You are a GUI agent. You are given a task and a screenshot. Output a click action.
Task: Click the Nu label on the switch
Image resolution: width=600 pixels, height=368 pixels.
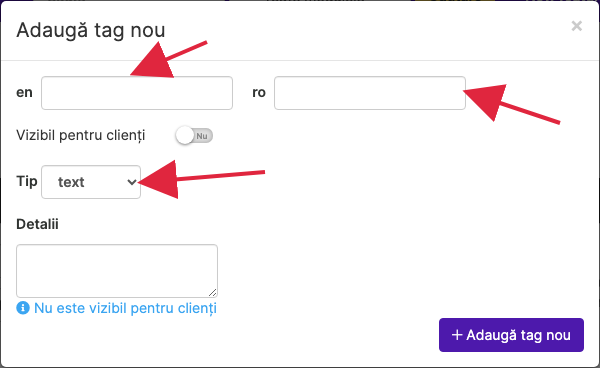(x=202, y=136)
